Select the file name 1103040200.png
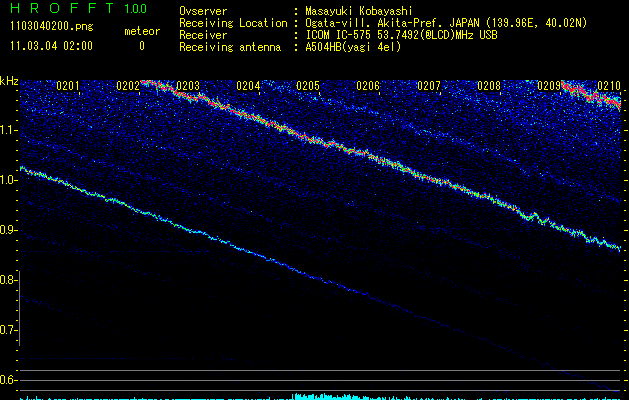629x400 pixels. pyautogui.click(x=52, y=27)
